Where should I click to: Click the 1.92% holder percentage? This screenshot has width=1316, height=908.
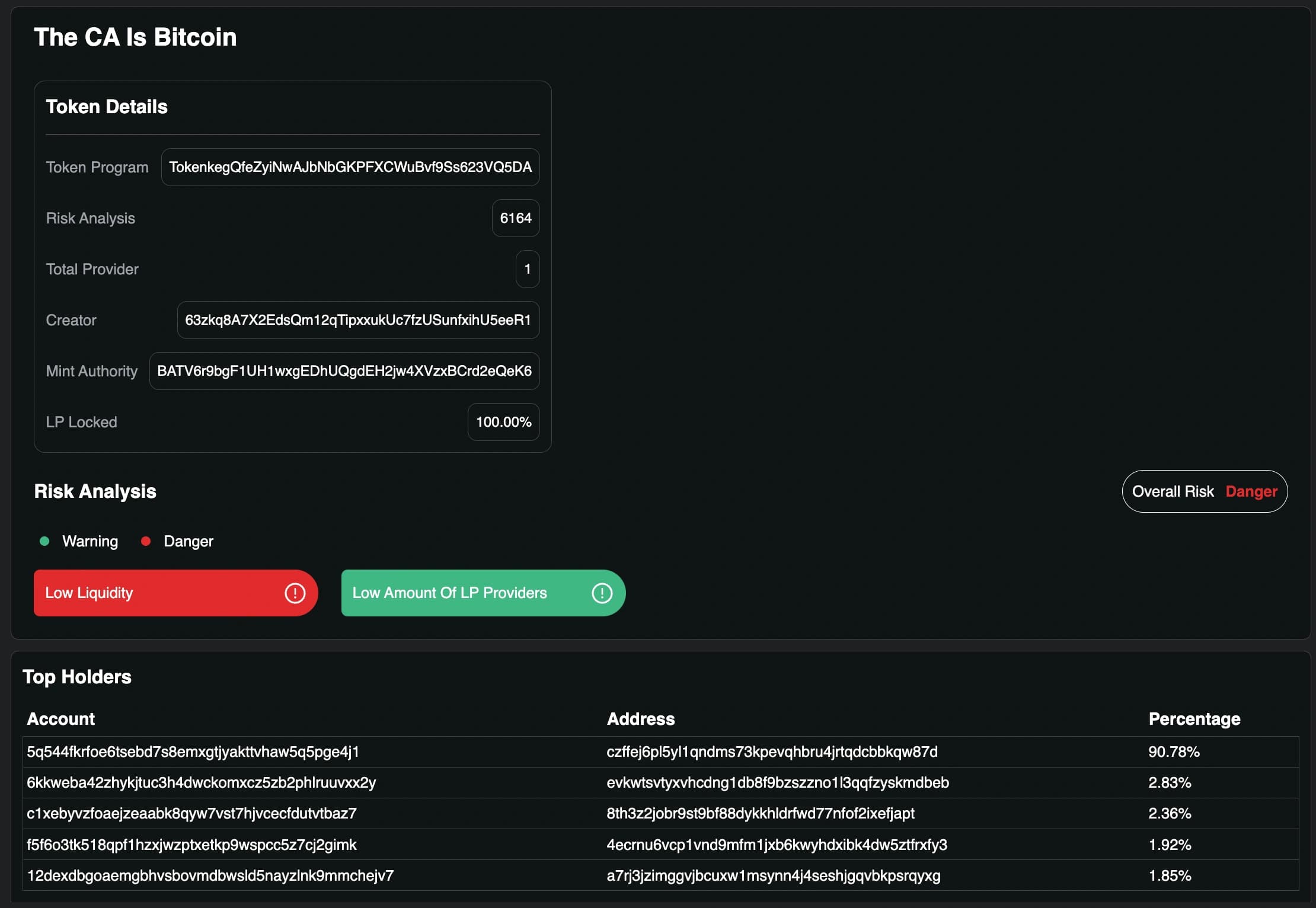point(1170,845)
